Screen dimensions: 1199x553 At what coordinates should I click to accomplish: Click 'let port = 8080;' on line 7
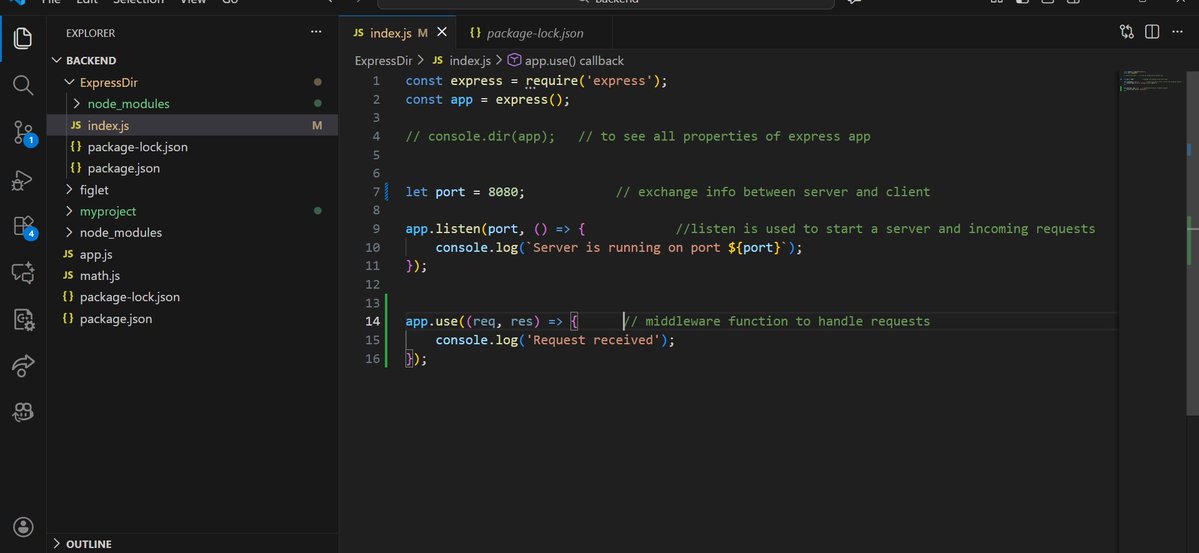[465, 192]
